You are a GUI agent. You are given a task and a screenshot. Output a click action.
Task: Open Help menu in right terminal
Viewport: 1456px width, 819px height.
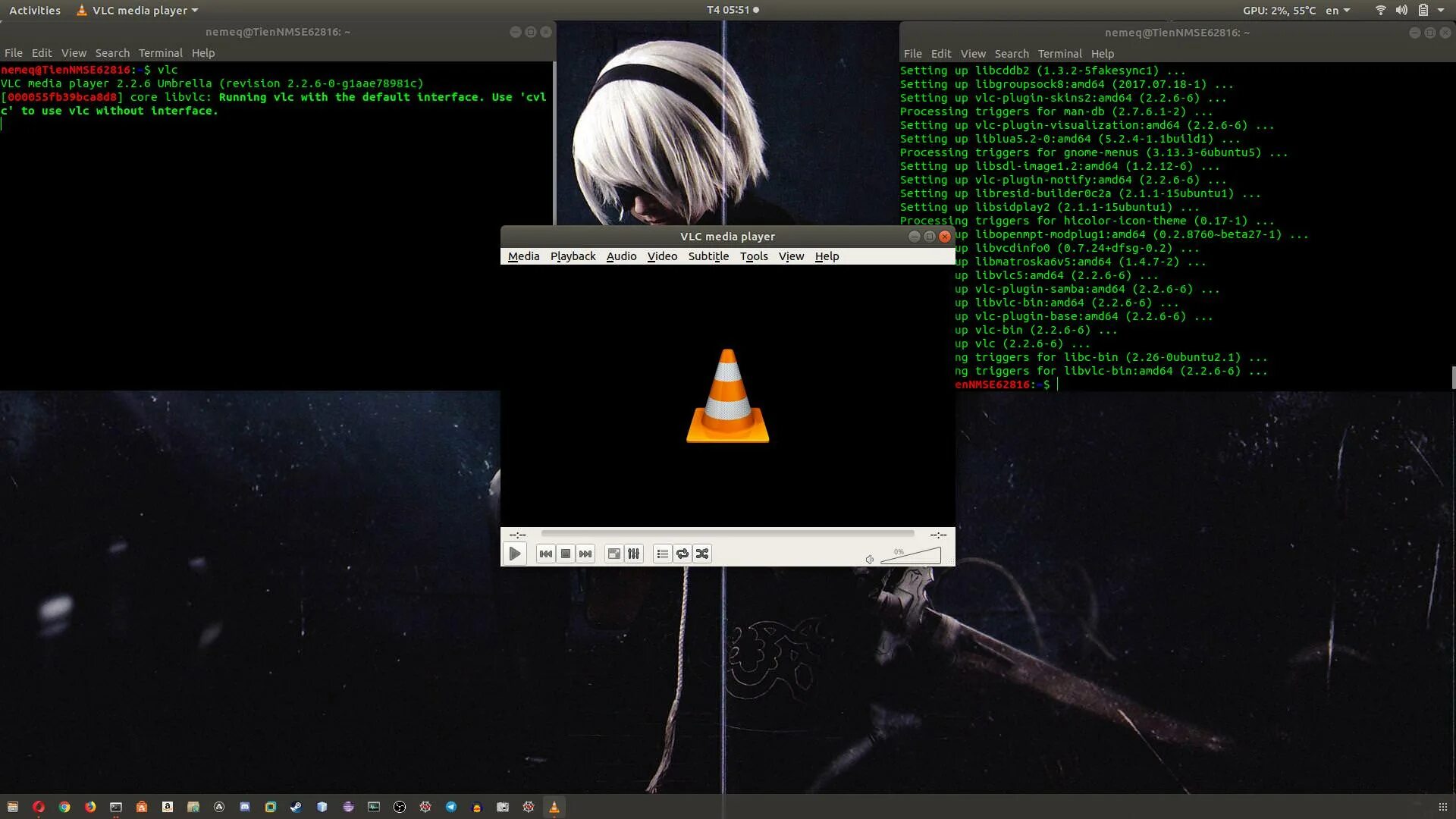click(x=1103, y=54)
